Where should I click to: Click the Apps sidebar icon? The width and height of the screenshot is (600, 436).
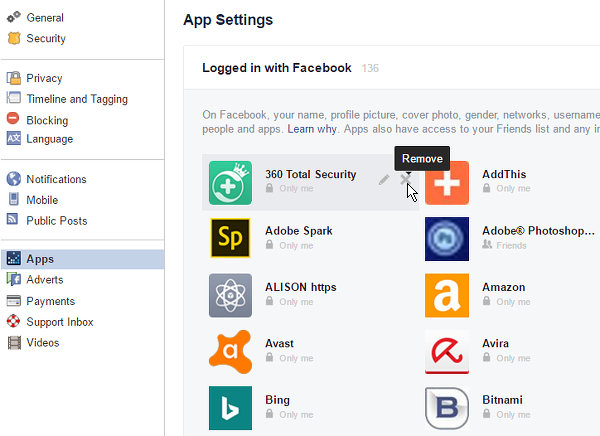pos(14,258)
